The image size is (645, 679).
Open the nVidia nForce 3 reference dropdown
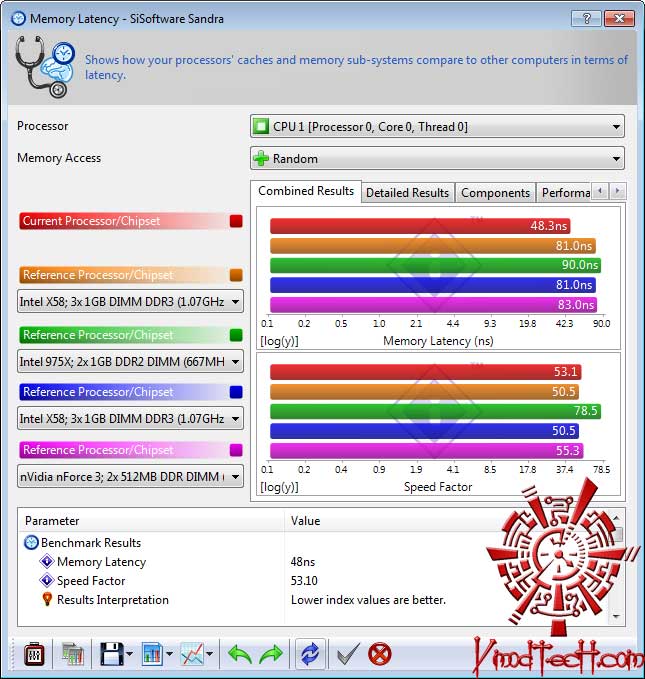tap(130, 477)
